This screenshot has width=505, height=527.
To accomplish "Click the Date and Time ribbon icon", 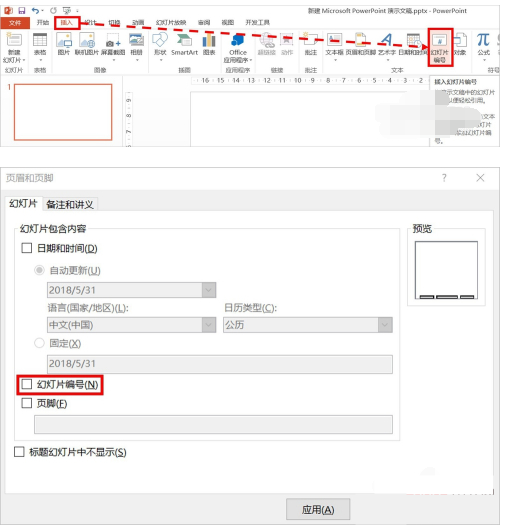I will (413, 40).
